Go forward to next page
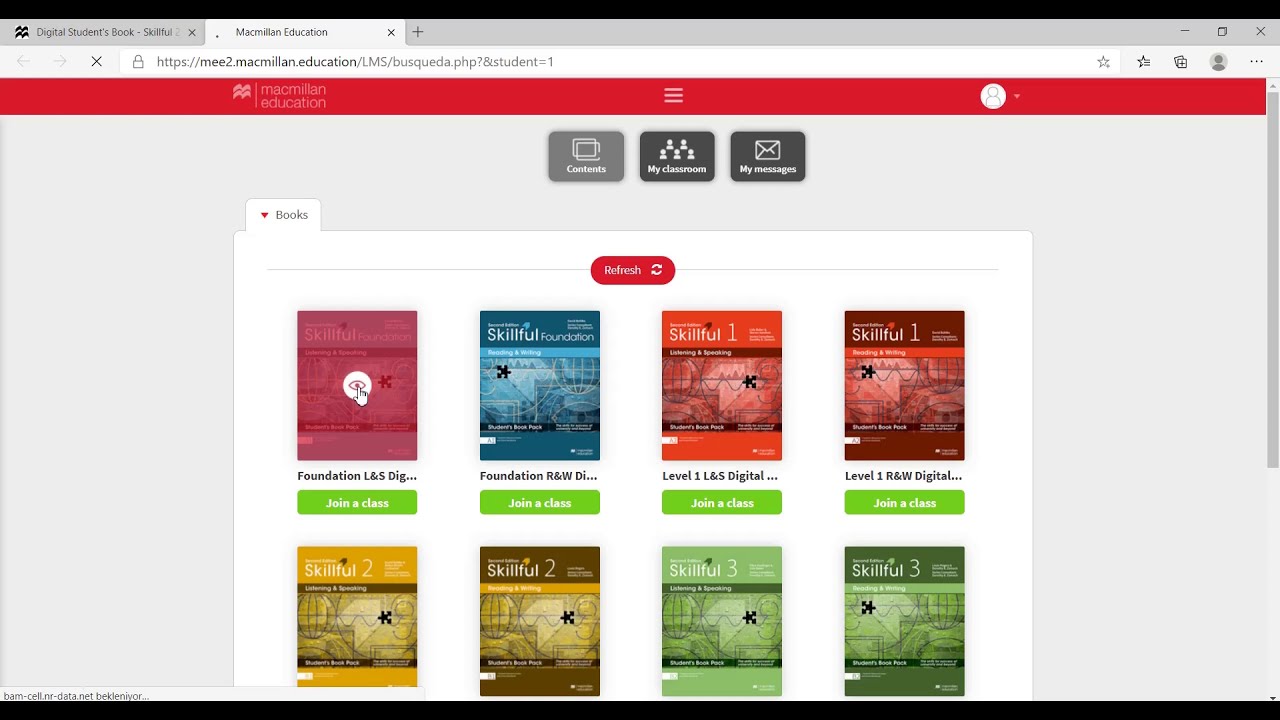This screenshot has height=720, width=1280. [60, 62]
